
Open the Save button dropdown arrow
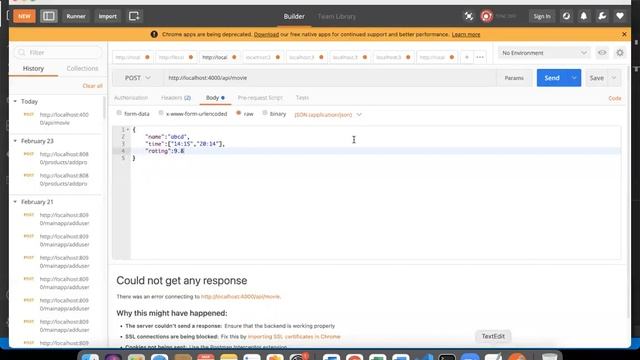pos(613,78)
